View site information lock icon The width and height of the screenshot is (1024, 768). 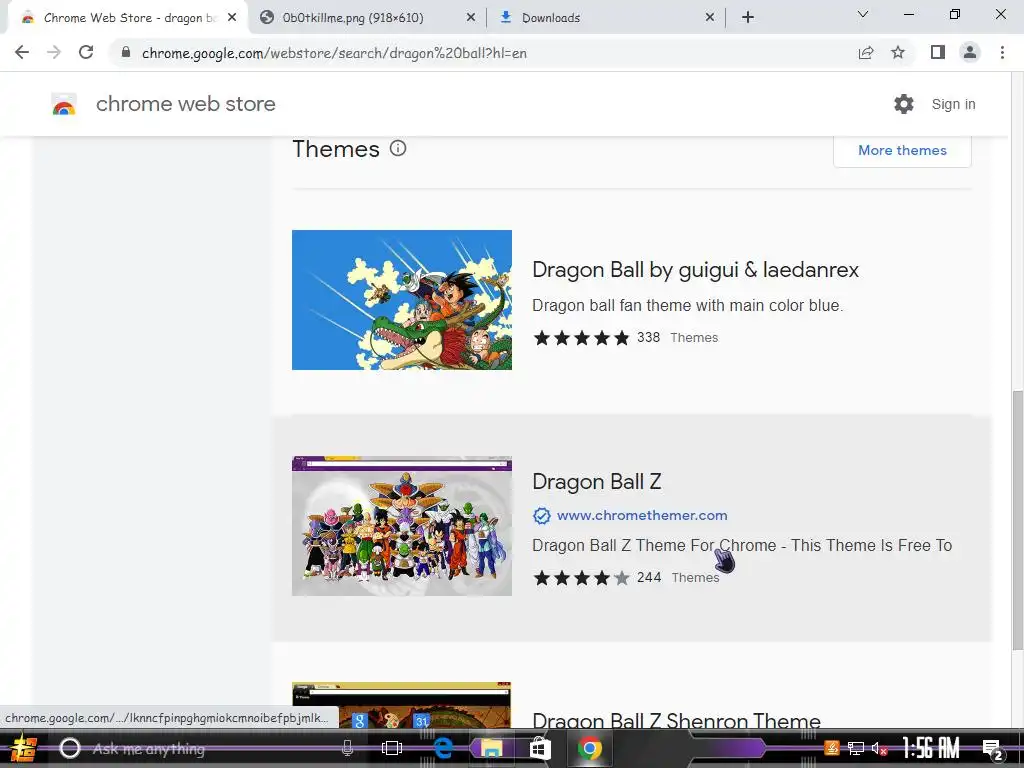(x=126, y=52)
